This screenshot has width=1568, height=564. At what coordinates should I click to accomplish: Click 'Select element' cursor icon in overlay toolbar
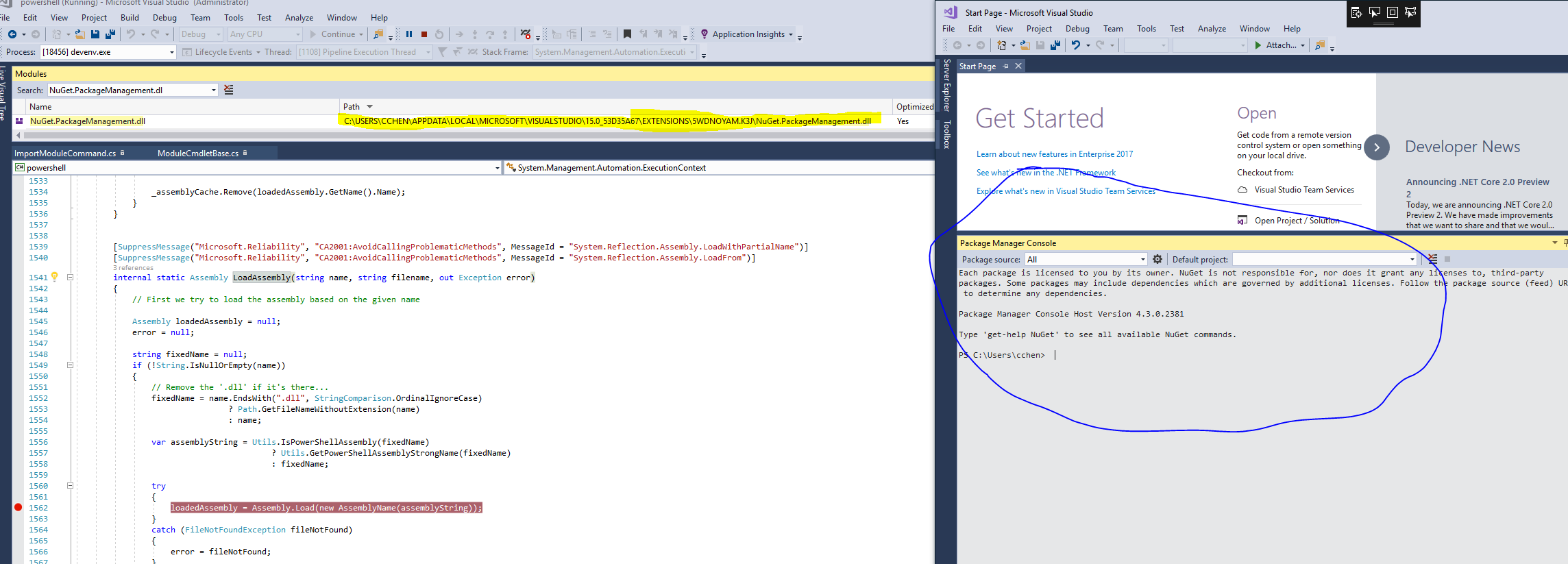coord(1374,12)
